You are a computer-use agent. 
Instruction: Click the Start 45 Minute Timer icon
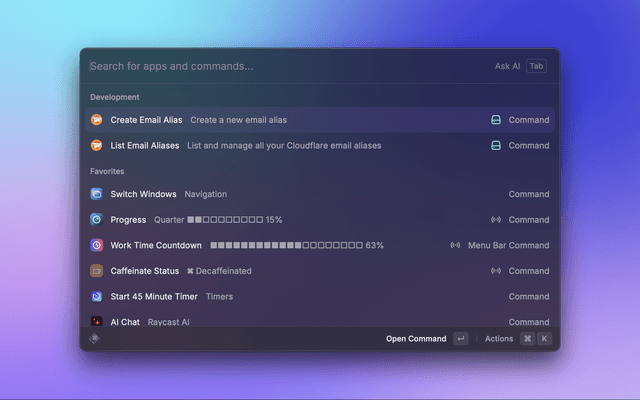pyautogui.click(x=97, y=296)
